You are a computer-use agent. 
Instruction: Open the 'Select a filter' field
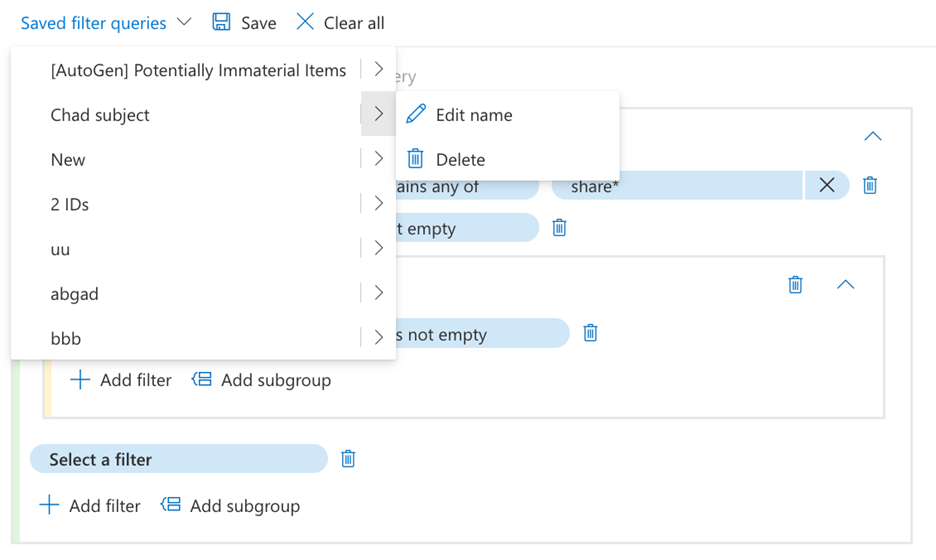click(x=179, y=459)
